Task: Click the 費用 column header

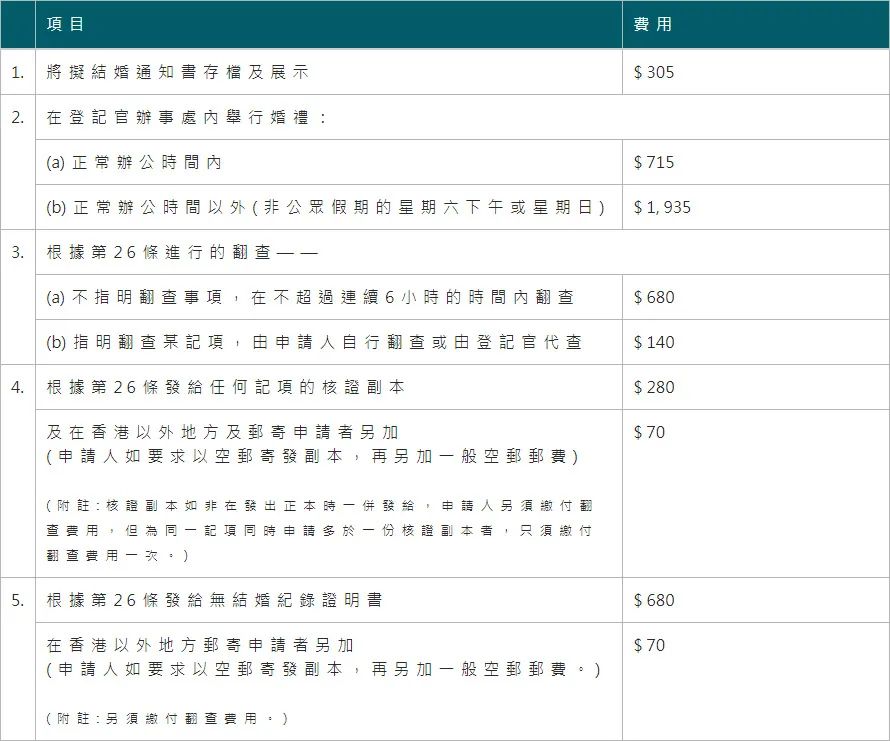Action: [653, 24]
